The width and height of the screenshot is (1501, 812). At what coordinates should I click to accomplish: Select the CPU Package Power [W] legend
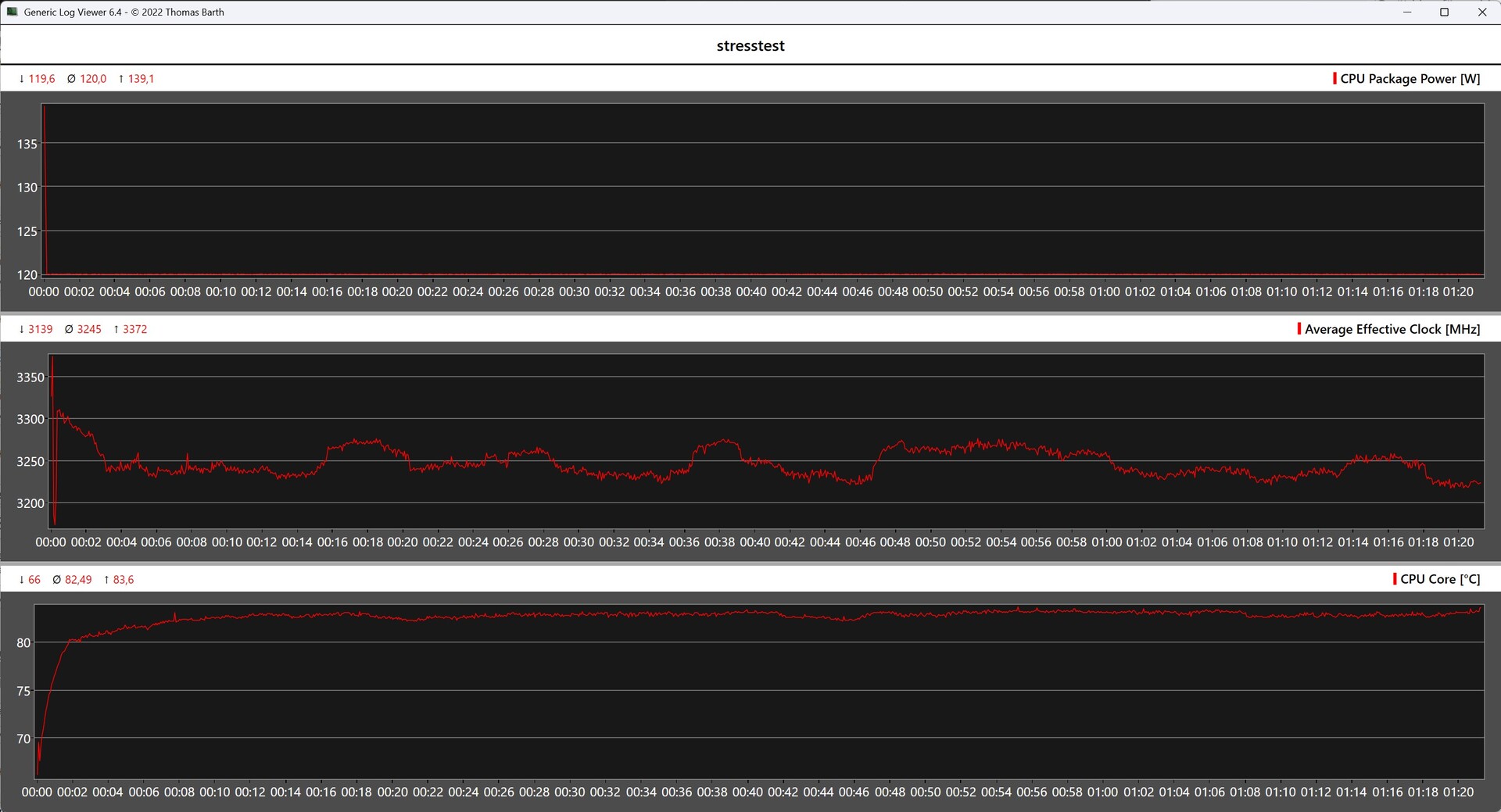1406,79
